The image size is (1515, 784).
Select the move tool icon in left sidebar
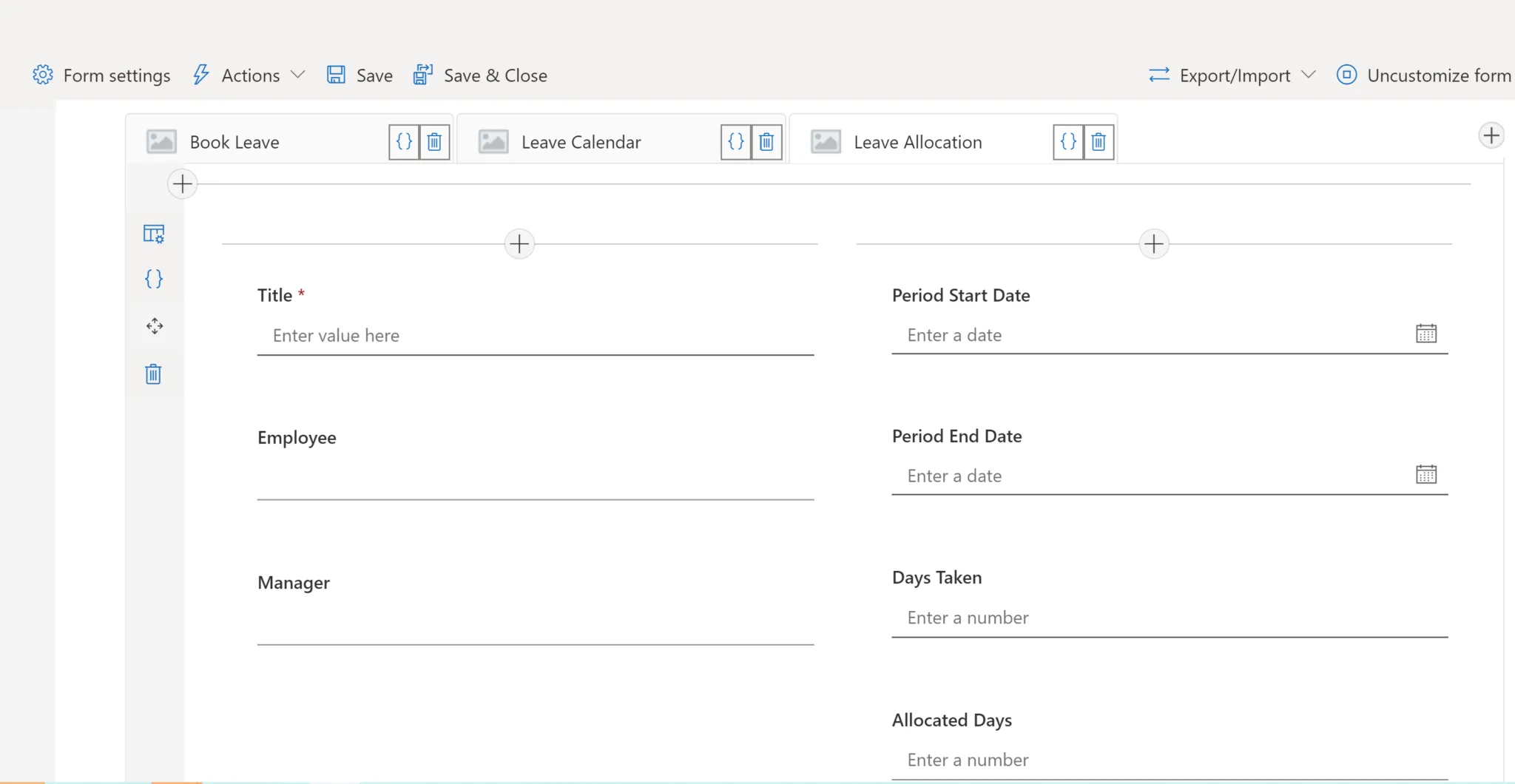pos(154,325)
